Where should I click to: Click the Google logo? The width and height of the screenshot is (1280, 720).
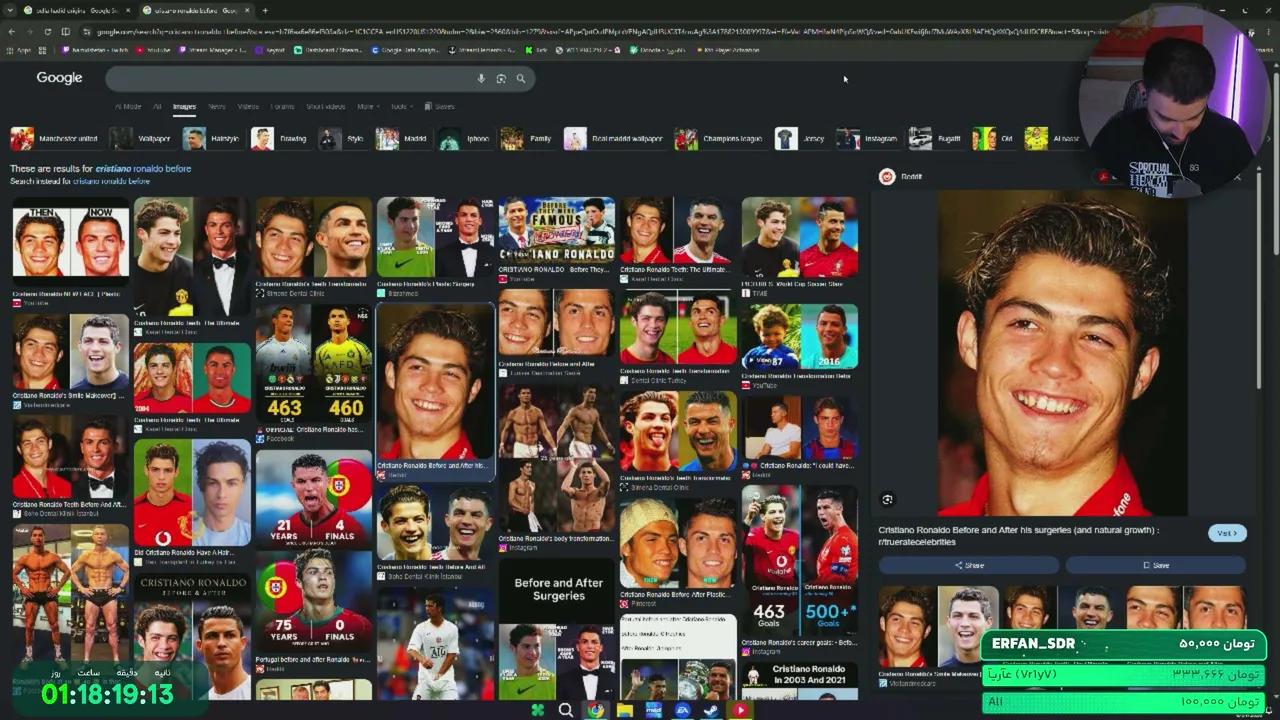click(x=59, y=78)
